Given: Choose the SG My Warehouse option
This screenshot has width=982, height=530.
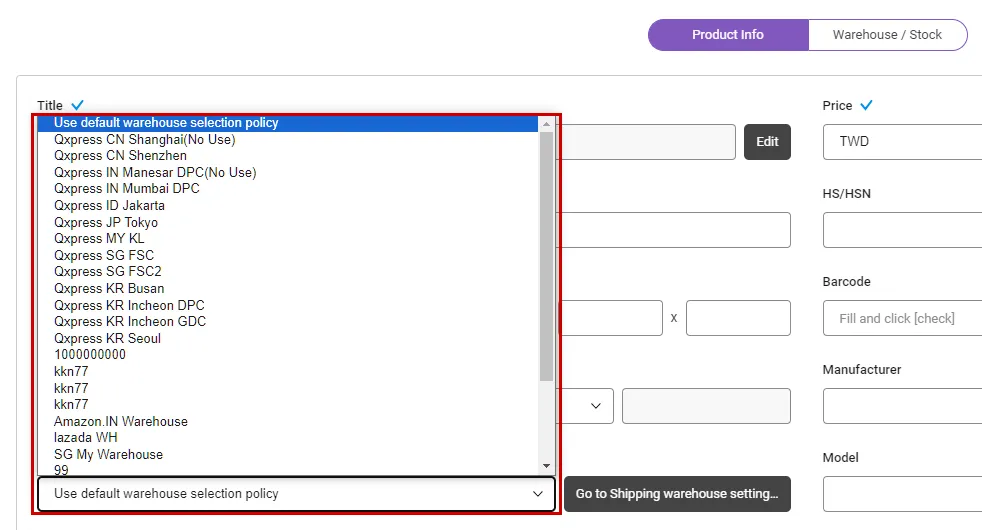Looking at the screenshot, I should coord(108,455).
